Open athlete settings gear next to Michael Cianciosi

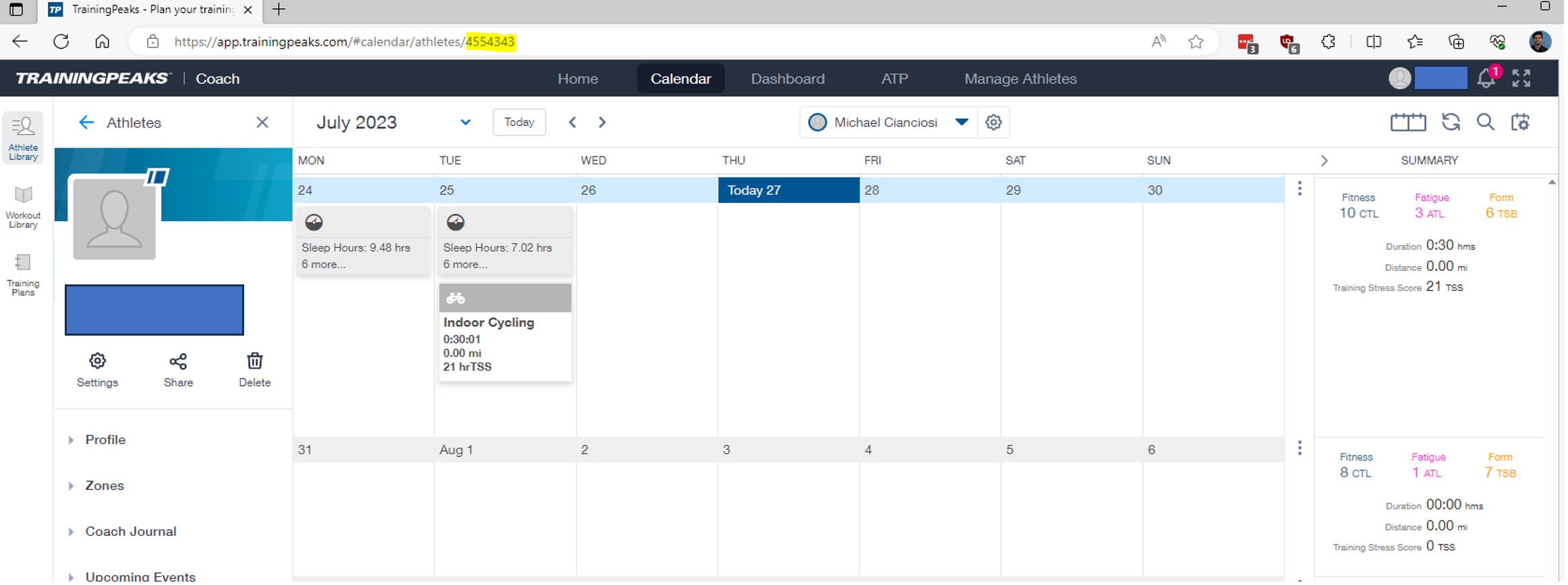pyautogui.click(x=993, y=123)
